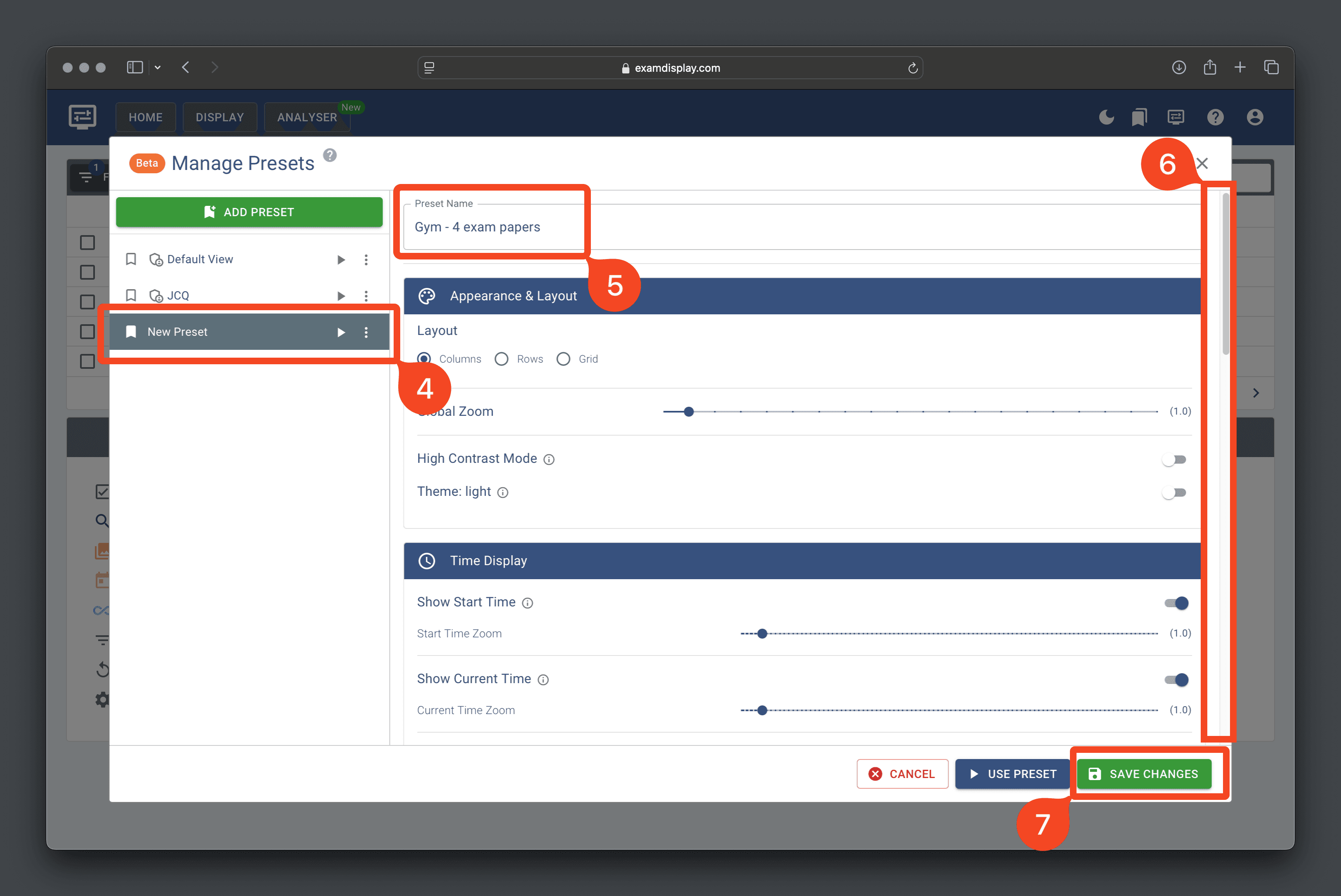Open the ANALYSER tab
1341x896 pixels.
point(307,117)
